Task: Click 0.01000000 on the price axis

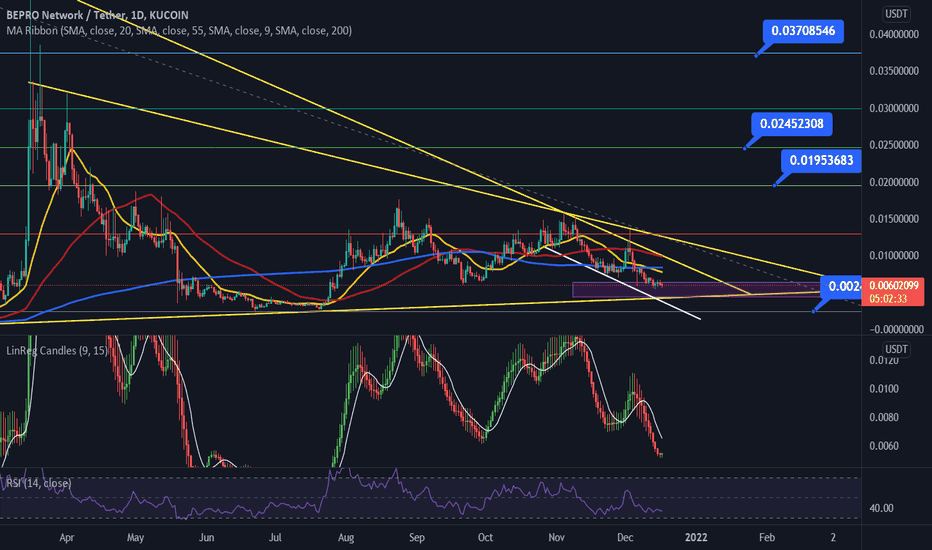Action: tap(894, 256)
